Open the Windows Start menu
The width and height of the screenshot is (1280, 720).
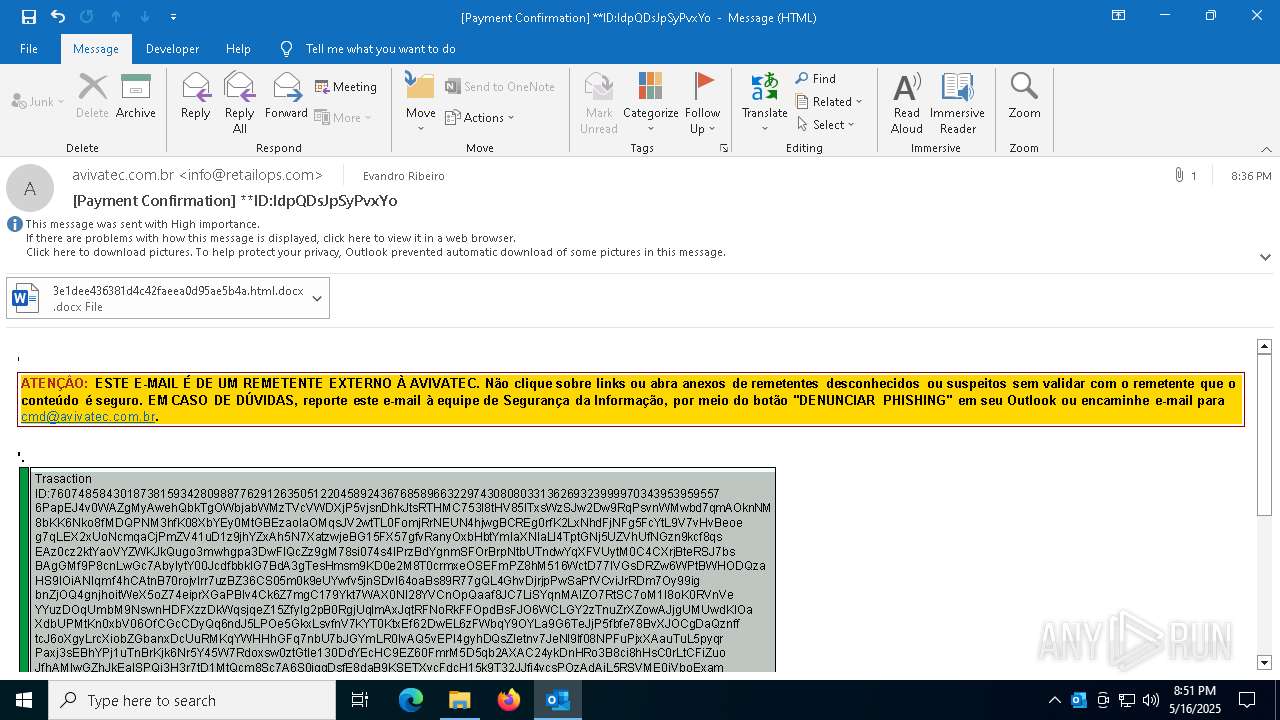[24, 700]
